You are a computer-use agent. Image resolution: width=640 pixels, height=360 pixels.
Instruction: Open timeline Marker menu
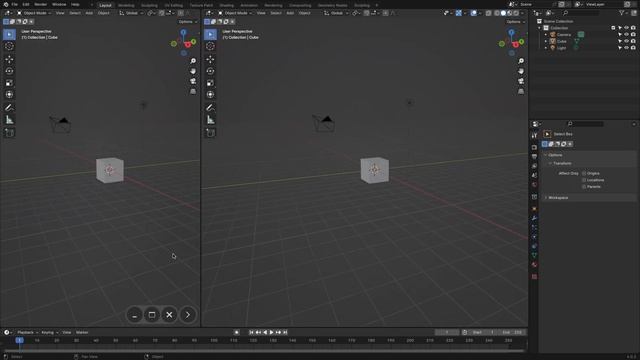82,332
